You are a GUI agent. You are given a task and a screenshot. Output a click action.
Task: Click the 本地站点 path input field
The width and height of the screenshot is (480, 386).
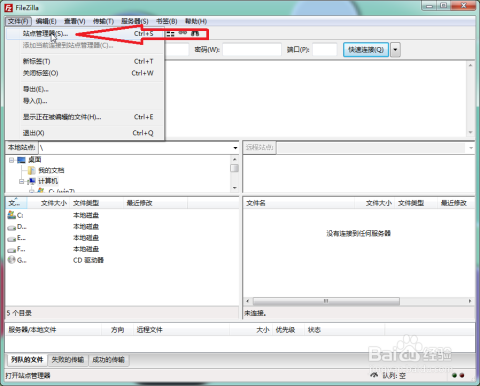[x=135, y=148]
